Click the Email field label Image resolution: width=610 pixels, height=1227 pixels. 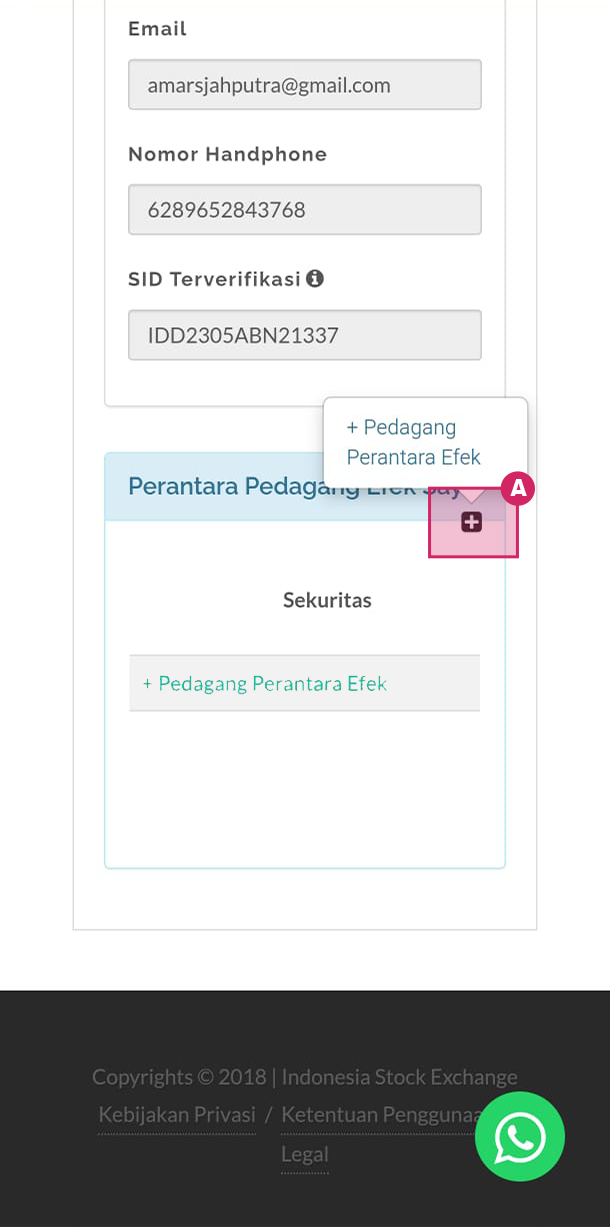pos(157,29)
